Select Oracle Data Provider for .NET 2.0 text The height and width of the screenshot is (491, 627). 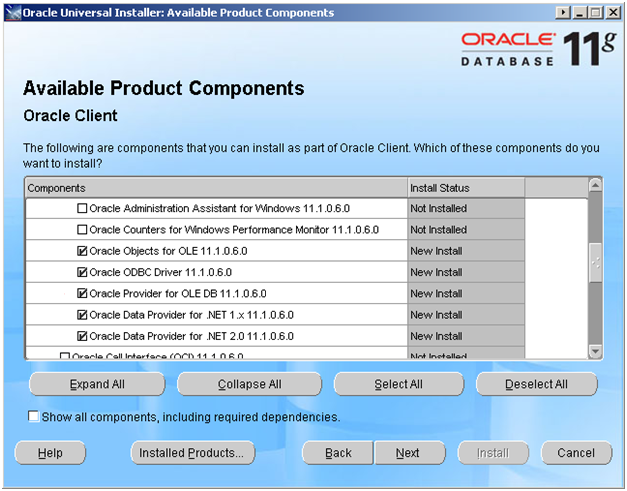[191, 336]
